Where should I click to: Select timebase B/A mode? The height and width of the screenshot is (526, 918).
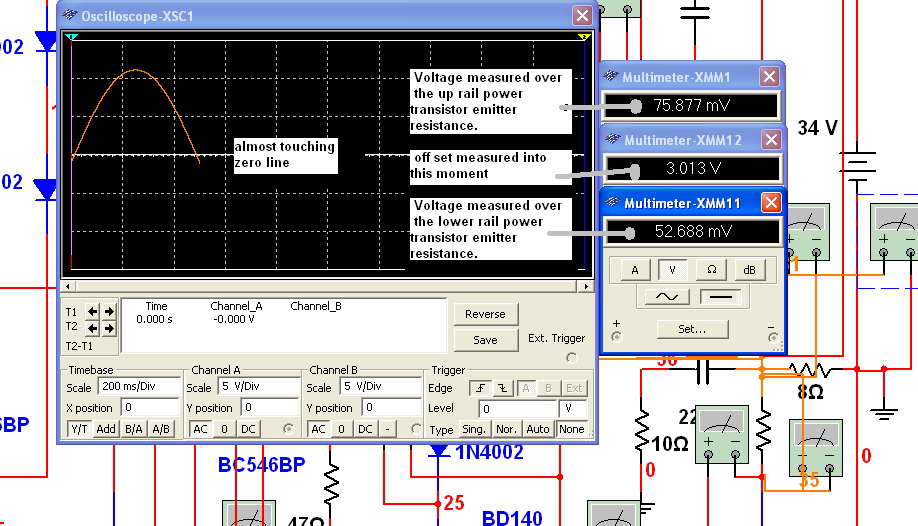pos(133,429)
